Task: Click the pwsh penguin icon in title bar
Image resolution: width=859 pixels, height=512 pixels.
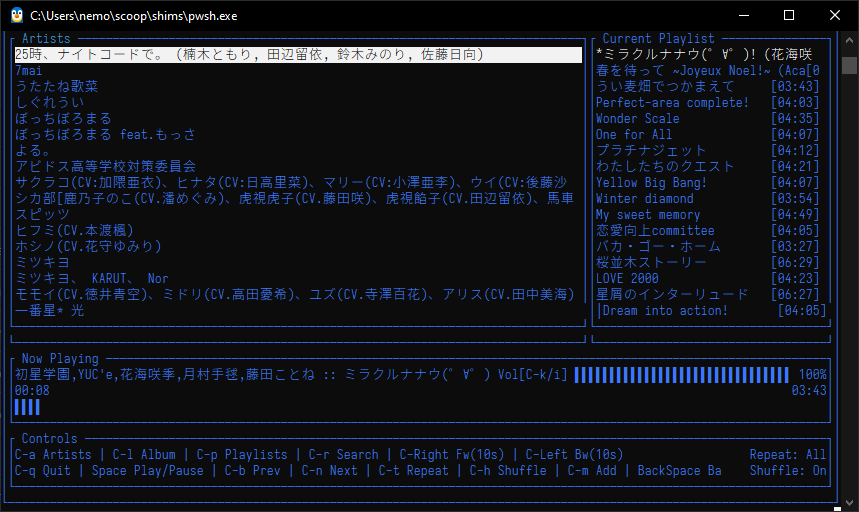Action: (16, 15)
